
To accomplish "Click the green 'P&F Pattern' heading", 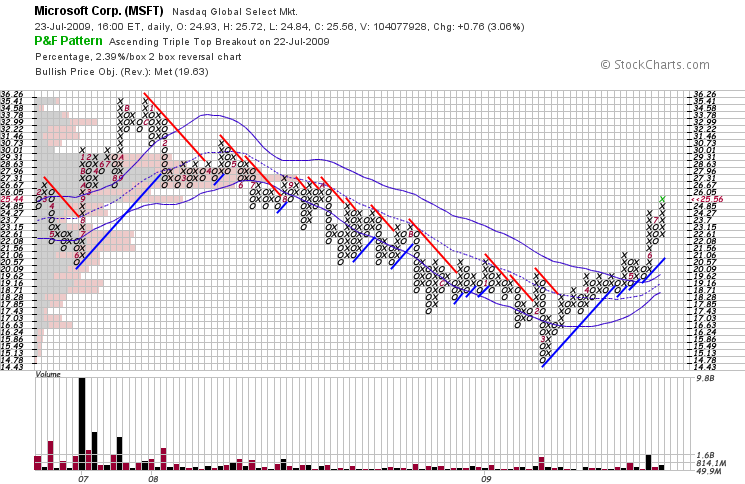I will [x=68, y=41].
